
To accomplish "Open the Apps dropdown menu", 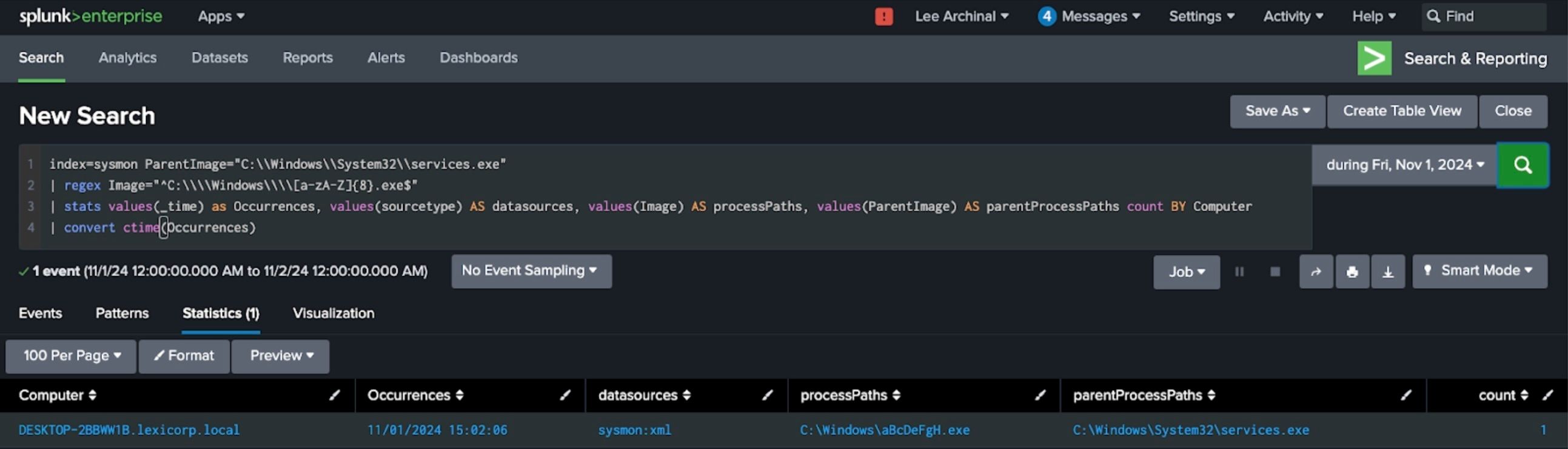I will coord(221,16).
